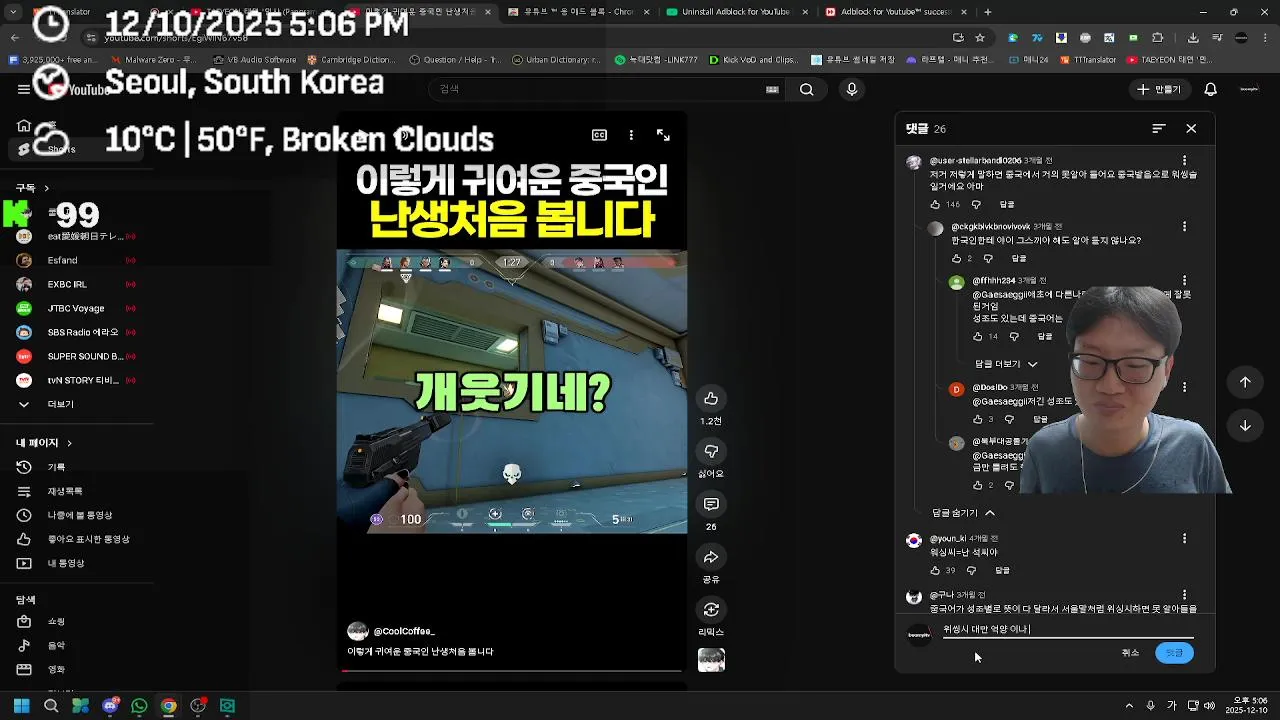Remix this Short with 리믹스 icon
The image size is (1280, 720).
[x=711, y=610]
